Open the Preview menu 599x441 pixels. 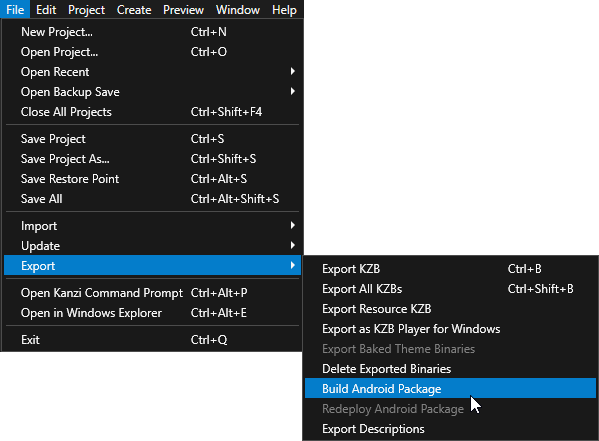coord(183,9)
